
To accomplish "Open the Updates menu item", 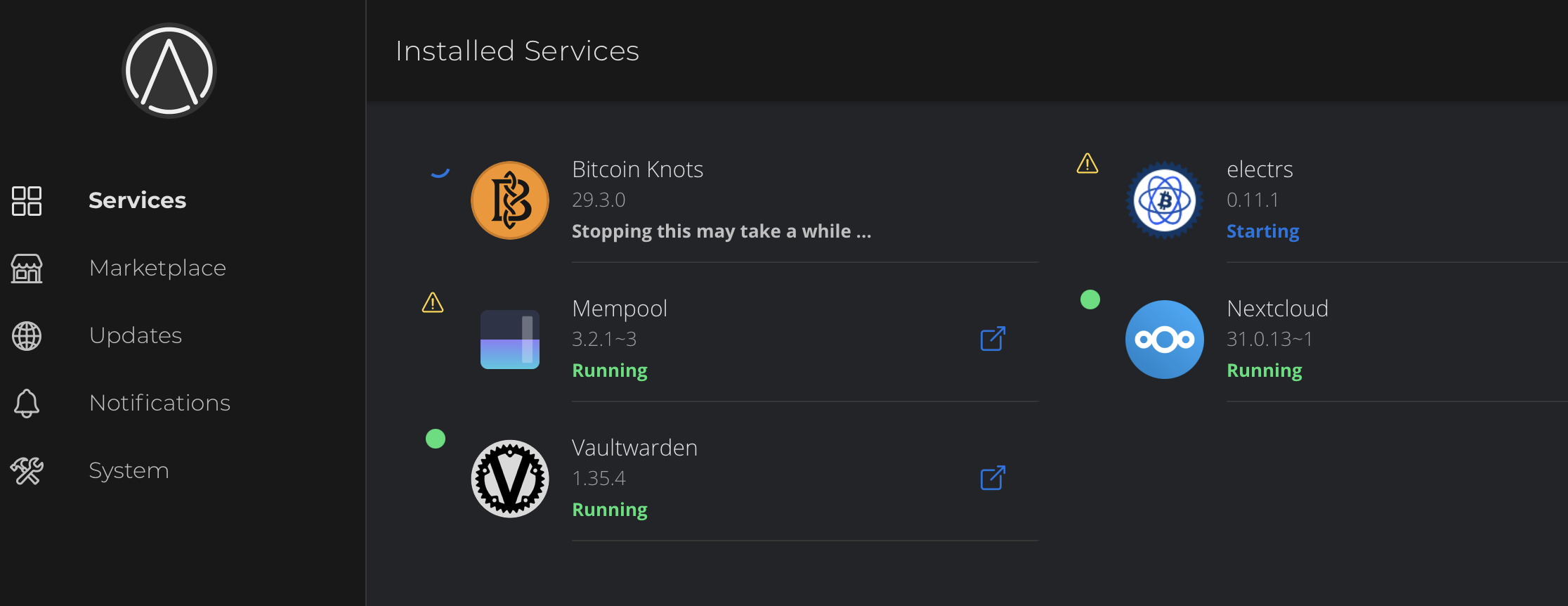I will (x=136, y=335).
